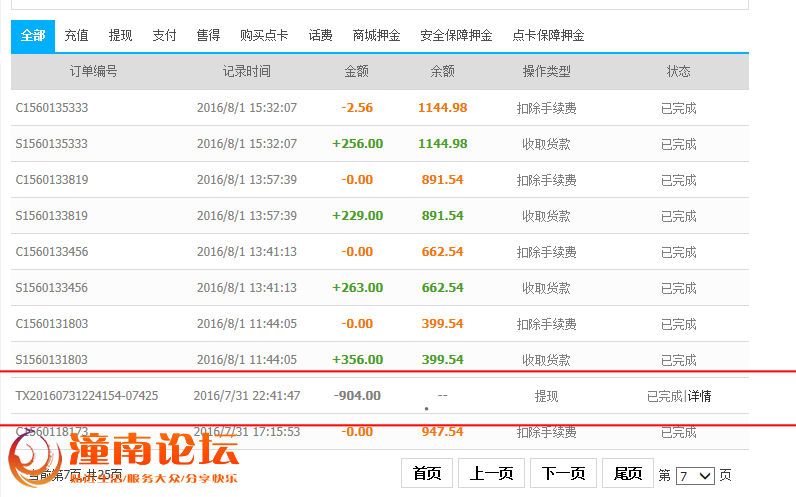Click timestamp 2016/8/1 11:44:05 in S1560131803 row
The image size is (796, 497).
point(247,360)
